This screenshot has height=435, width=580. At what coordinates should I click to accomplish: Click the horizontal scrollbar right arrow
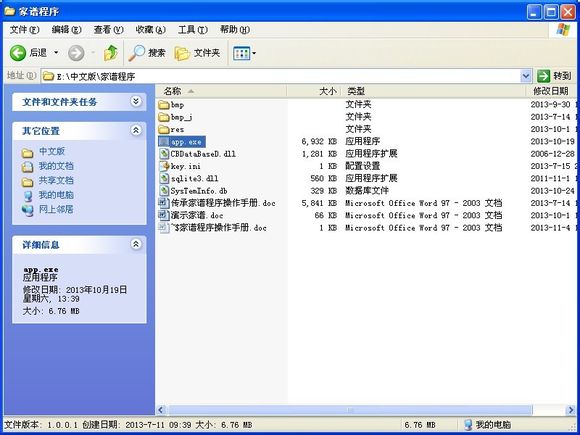coord(570,409)
